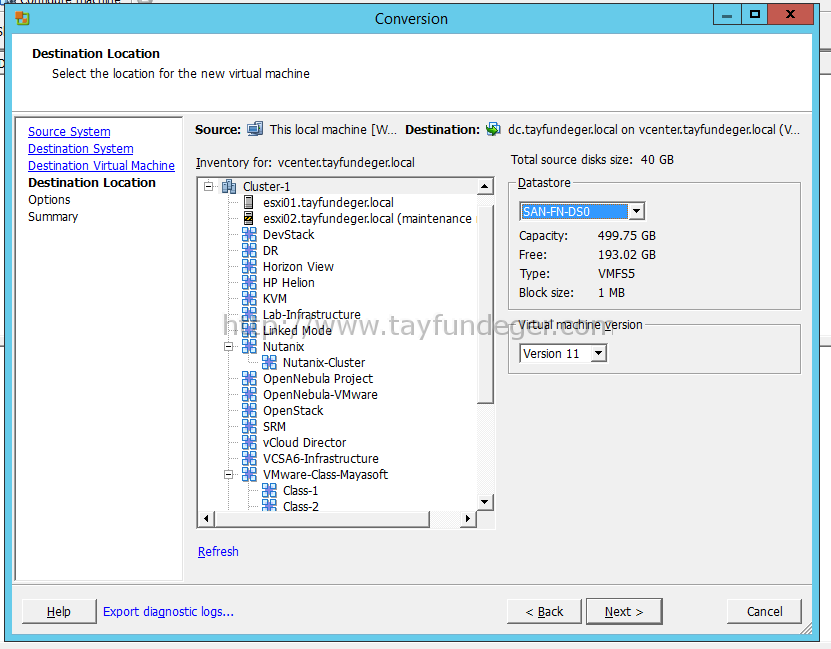This screenshot has height=649, width=831.
Task: Click the VCSA6-Infrastructure pool icon
Action: click(x=249, y=458)
